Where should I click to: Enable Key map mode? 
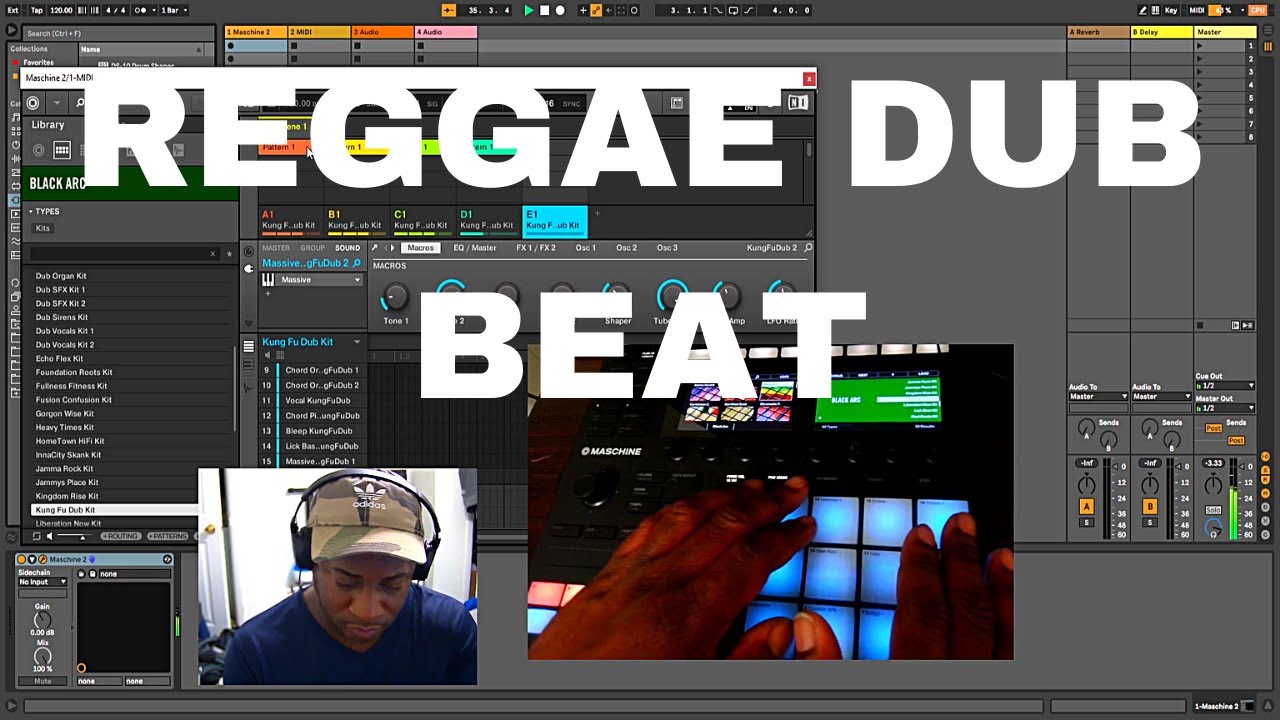(1172, 10)
